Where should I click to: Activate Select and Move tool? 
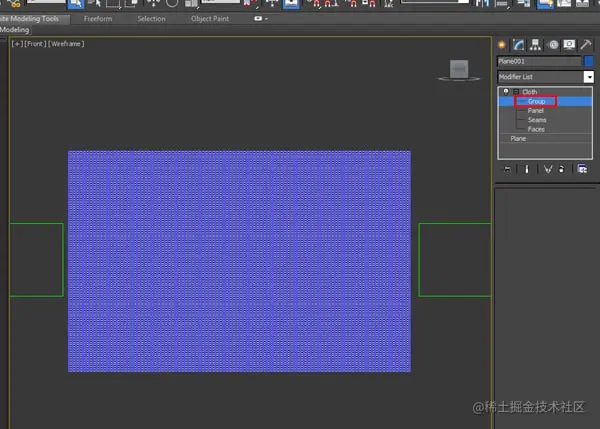(153, 4)
